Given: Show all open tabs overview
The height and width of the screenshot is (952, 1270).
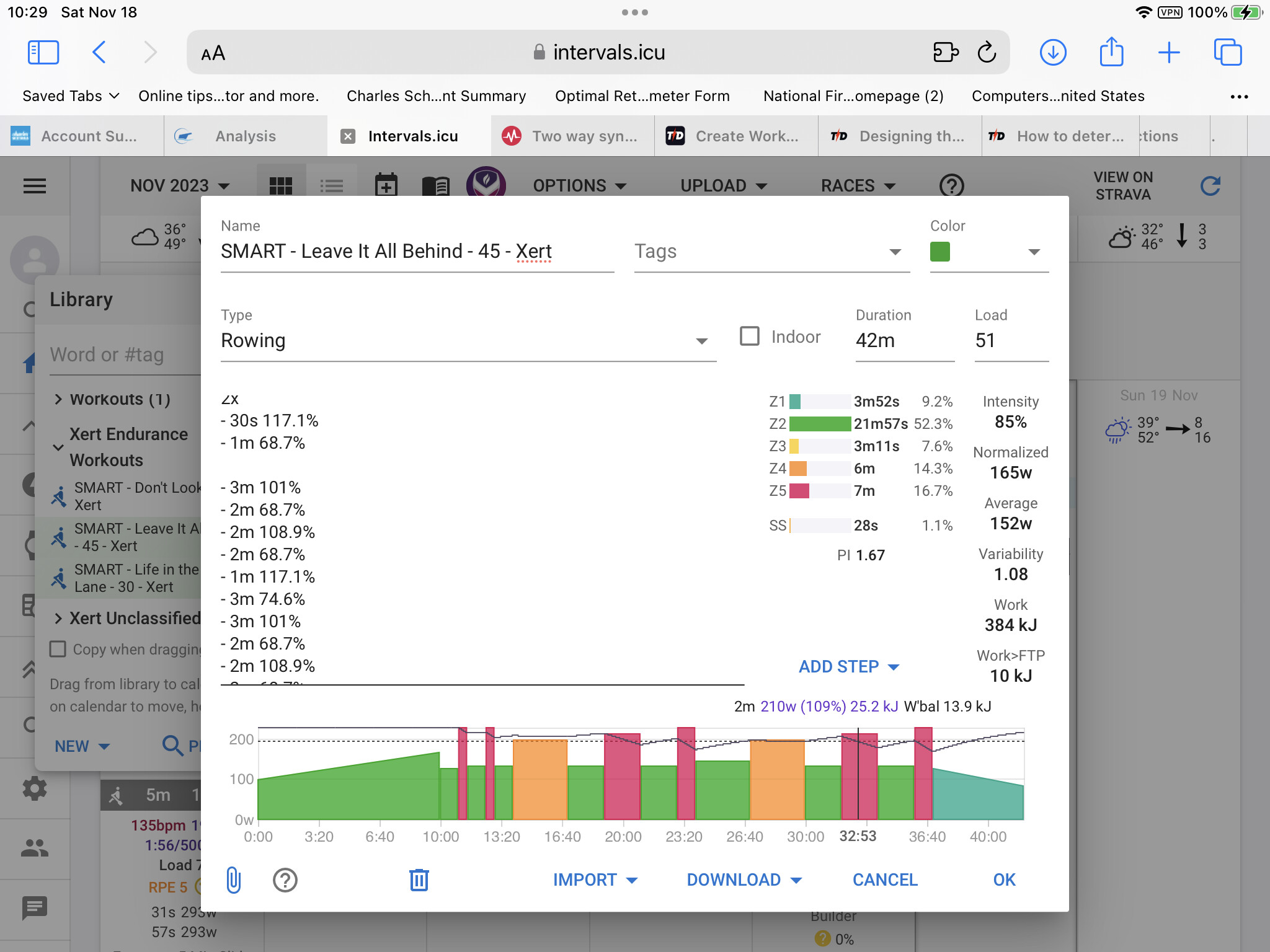Looking at the screenshot, I should click(x=1228, y=53).
